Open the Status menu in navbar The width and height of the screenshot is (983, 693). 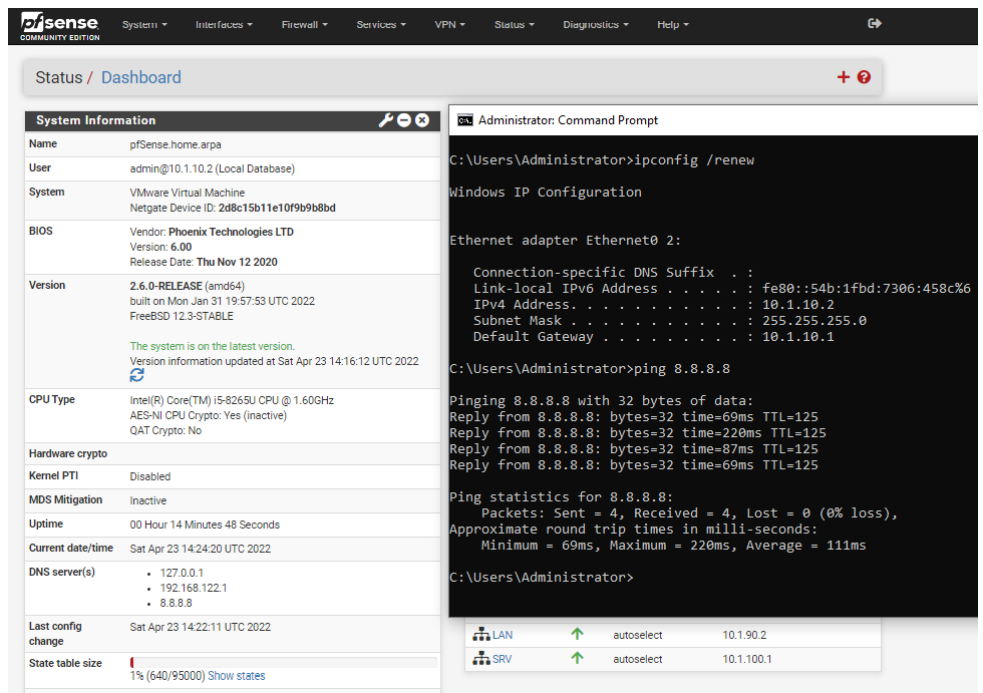[x=514, y=25]
